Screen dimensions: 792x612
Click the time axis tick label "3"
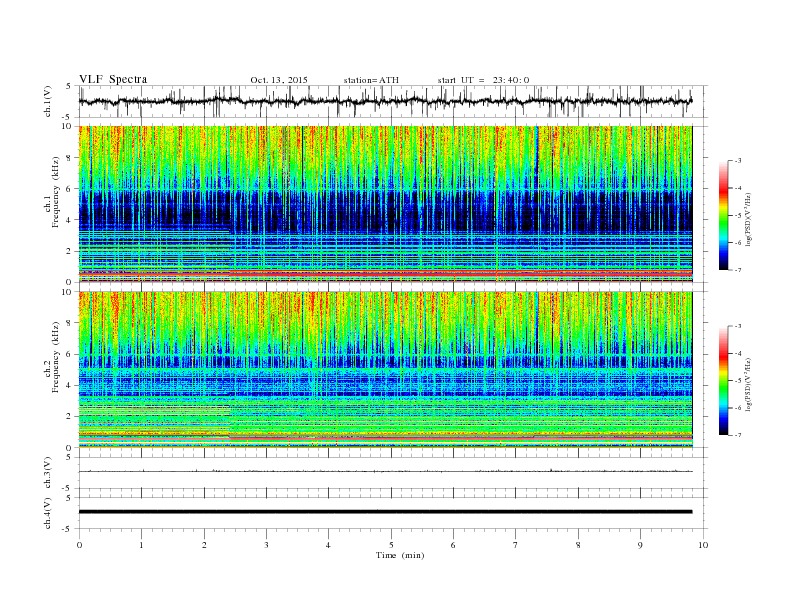pos(266,545)
